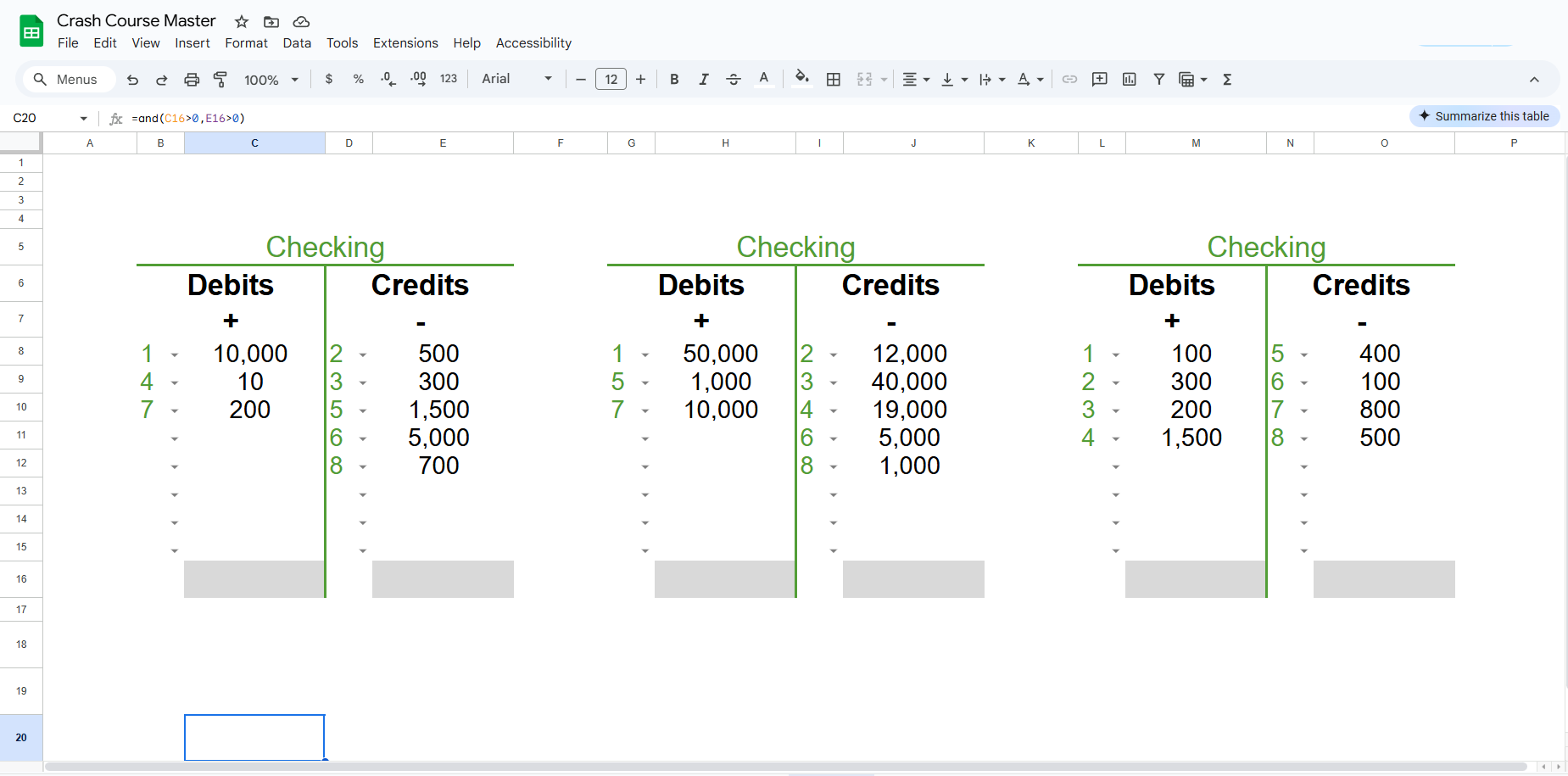Open the dropdown beside the 10,000 debit entry
Viewport: 1568px width, 776px height.
(x=175, y=355)
